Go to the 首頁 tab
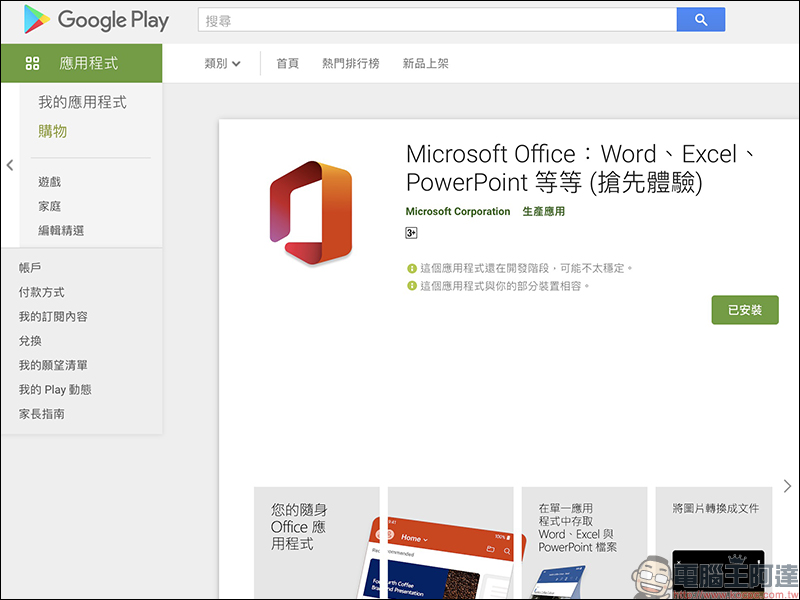This screenshot has height=600, width=800. tap(287, 63)
